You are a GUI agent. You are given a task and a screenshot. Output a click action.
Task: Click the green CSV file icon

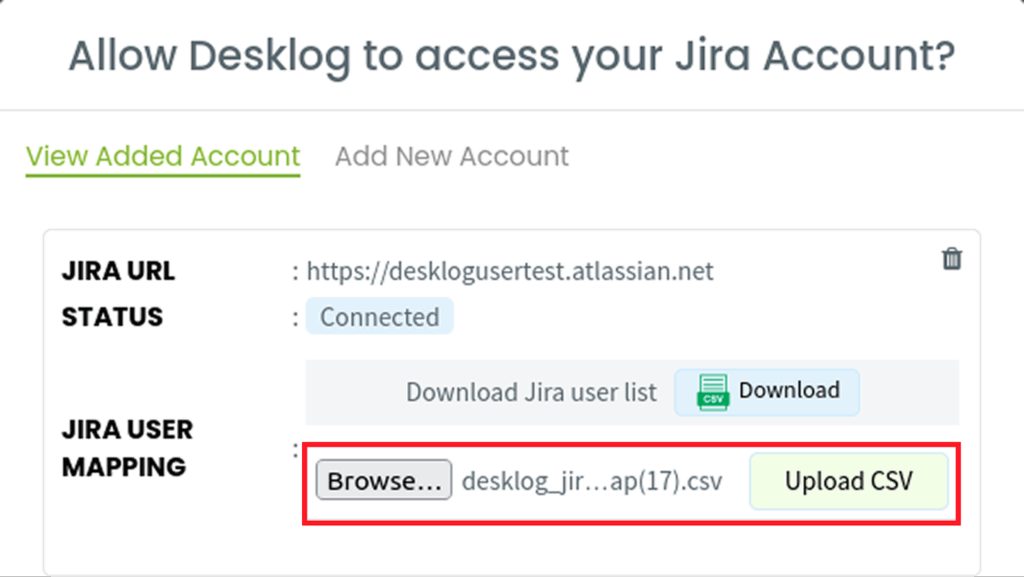[x=712, y=392]
